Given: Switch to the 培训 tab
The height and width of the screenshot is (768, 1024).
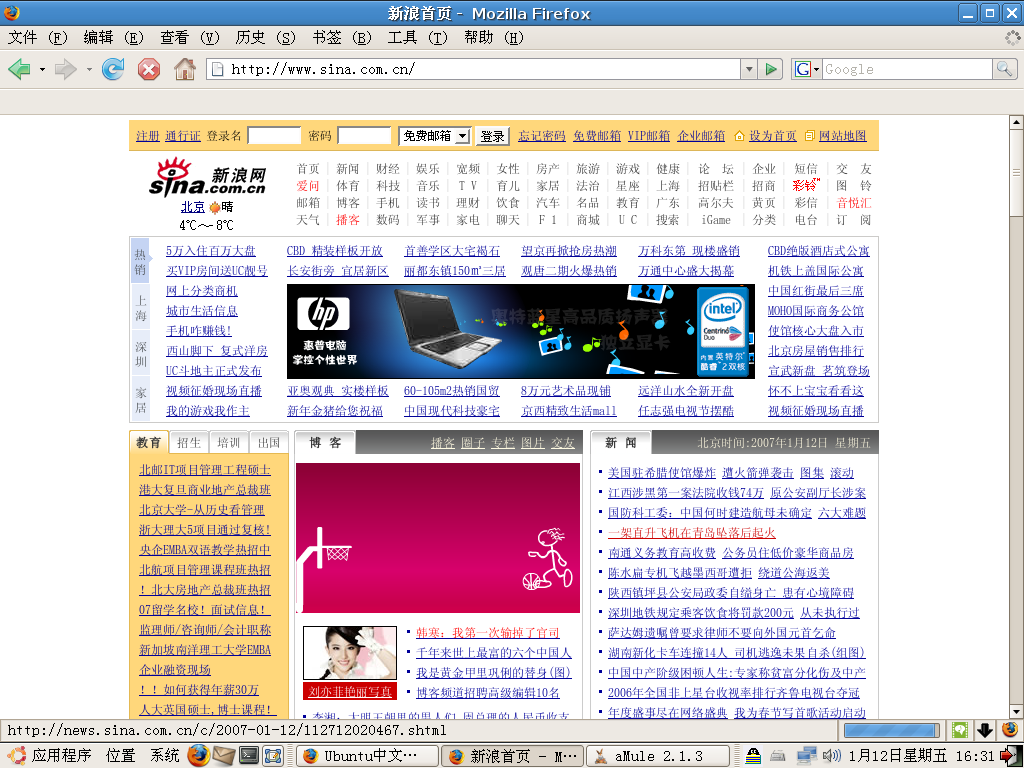Looking at the screenshot, I should point(229,443).
